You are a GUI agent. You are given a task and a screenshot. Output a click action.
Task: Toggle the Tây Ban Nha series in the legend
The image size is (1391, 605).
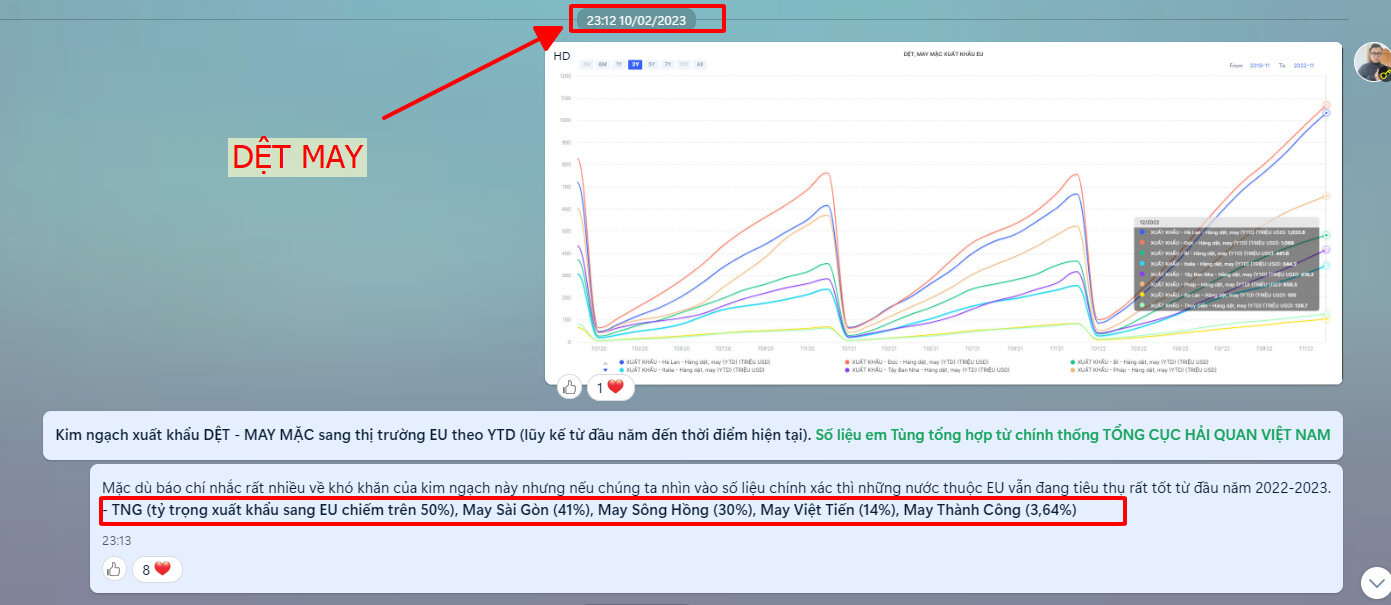[927, 370]
